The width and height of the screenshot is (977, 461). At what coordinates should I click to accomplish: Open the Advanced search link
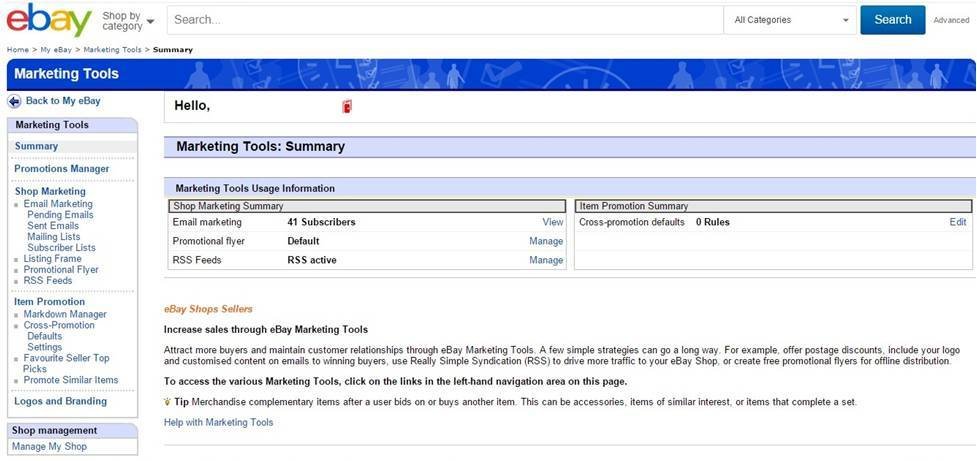click(951, 20)
